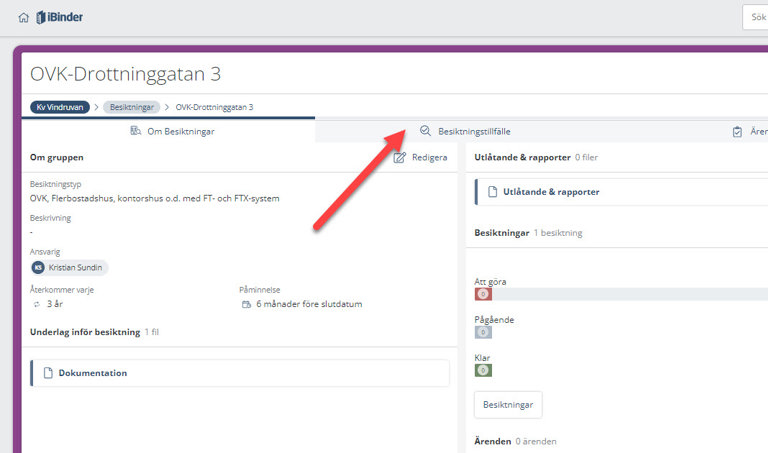Click the recurrence icon beside 3 år

(36, 304)
